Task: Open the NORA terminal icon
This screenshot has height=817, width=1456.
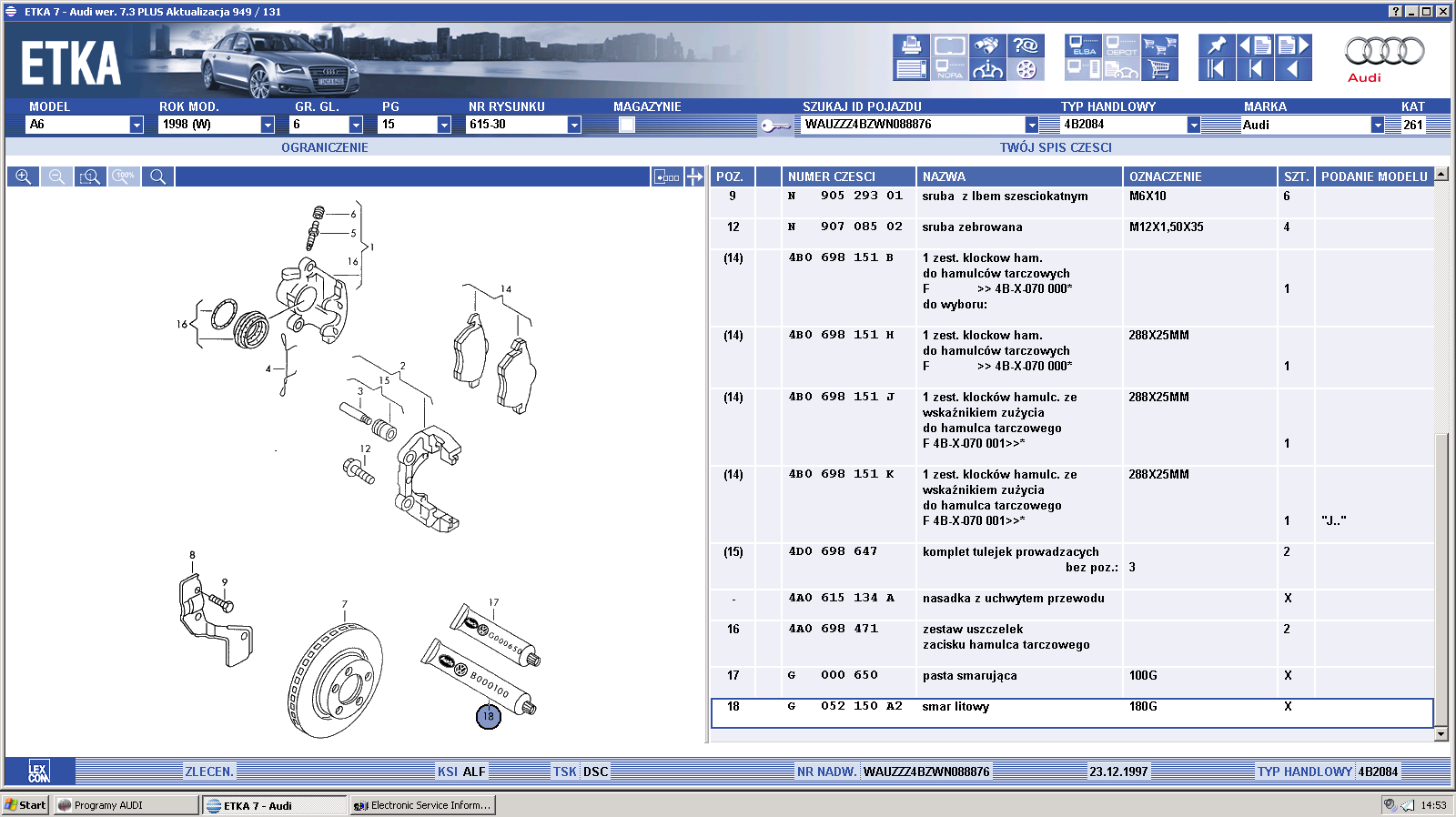Action: pos(949,69)
